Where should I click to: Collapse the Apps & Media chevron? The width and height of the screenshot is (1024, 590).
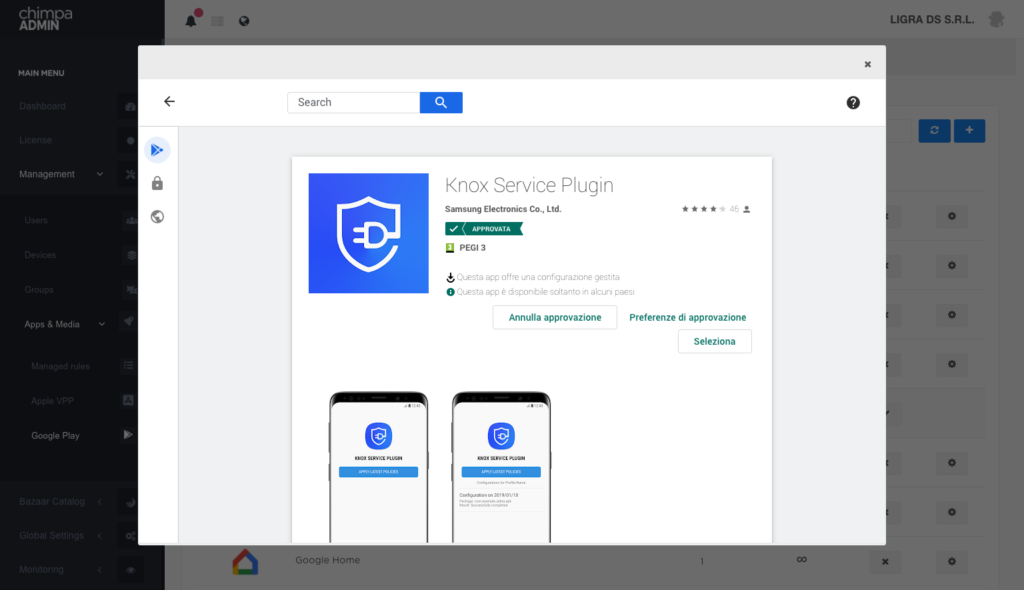102,324
